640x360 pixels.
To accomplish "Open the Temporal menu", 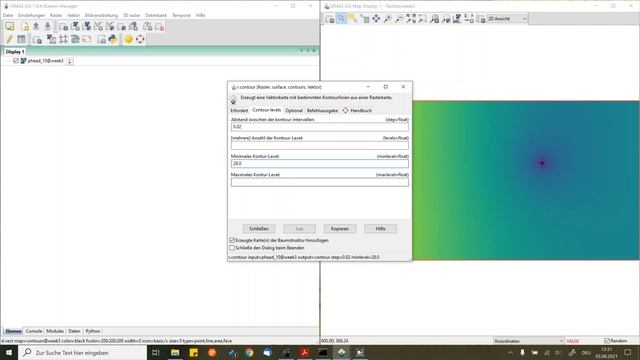I will point(181,16).
